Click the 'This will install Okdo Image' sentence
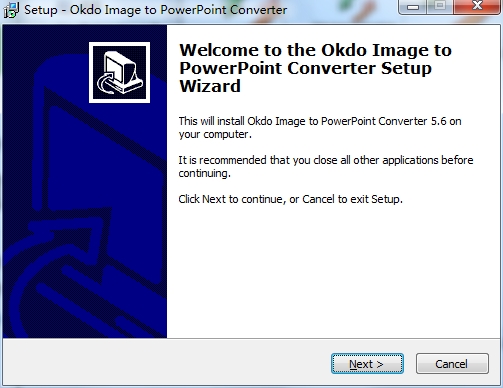503x388 pixels. (320, 127)
